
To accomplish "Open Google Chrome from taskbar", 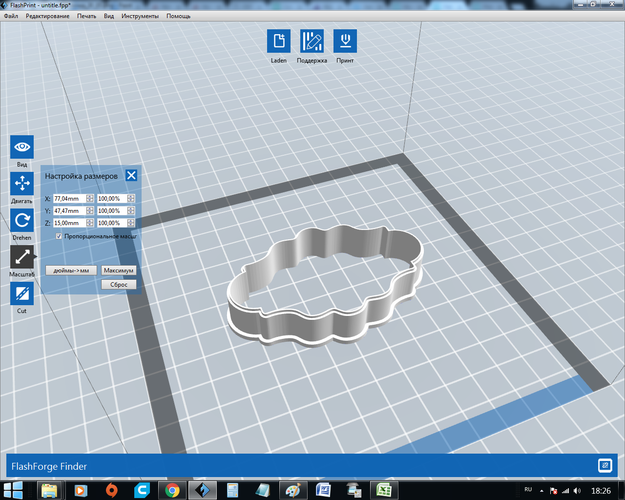I will (172, 490).
